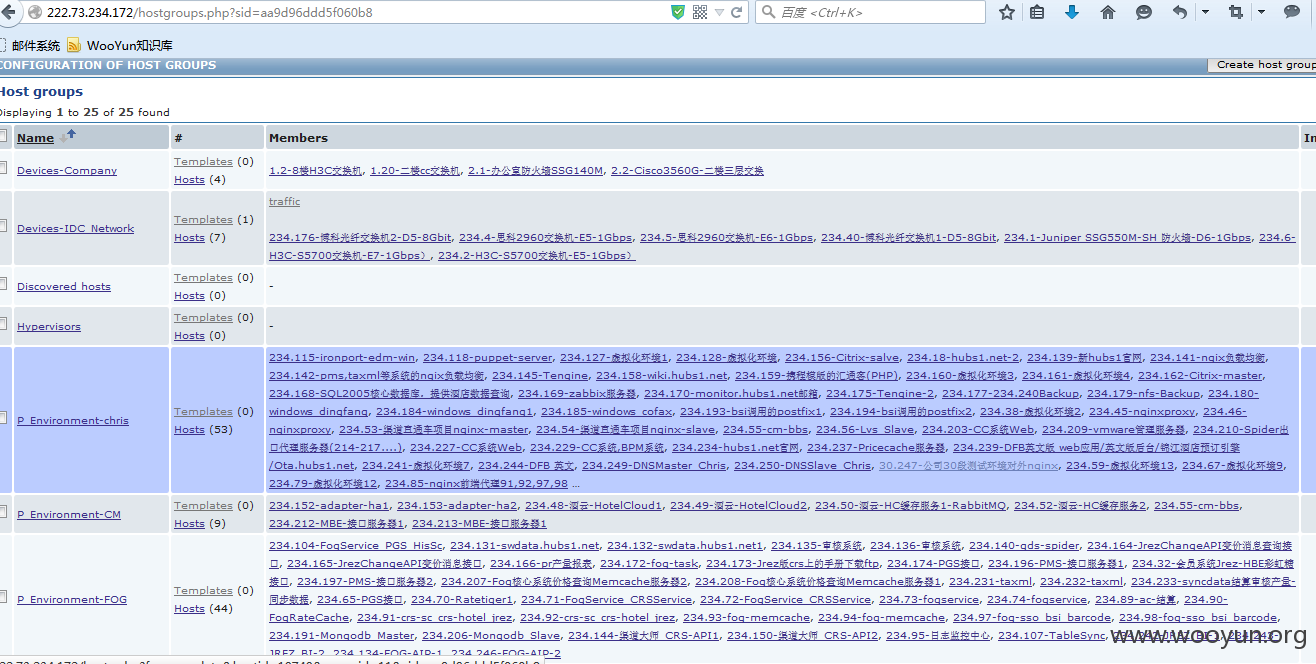Open the Devices-Company host group

(67, 171)
